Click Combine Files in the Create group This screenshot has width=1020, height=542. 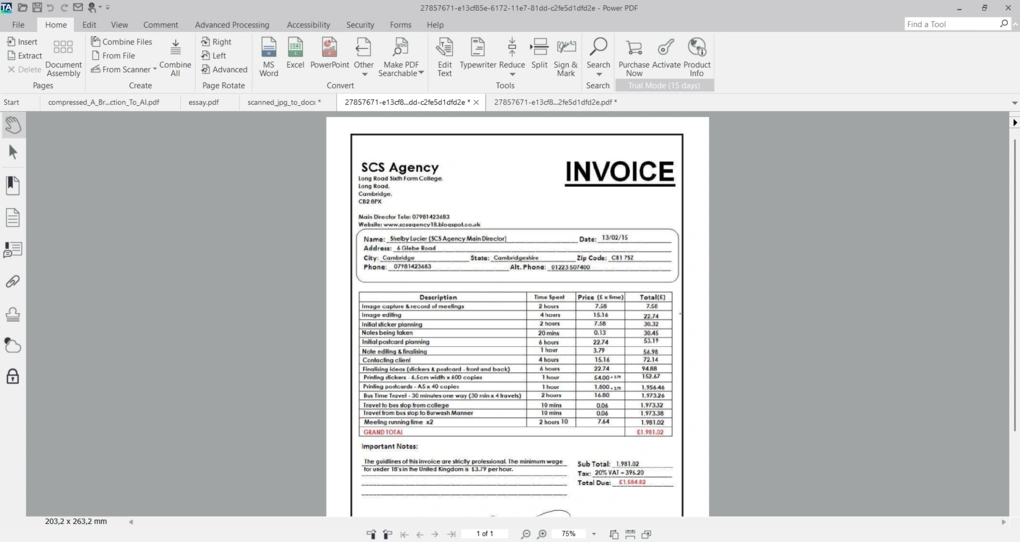pos(122,42)
